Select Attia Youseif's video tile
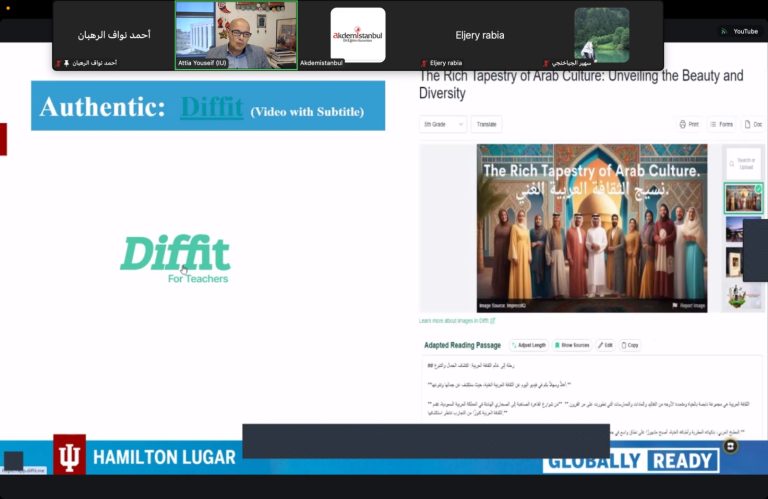 point(236,35)
